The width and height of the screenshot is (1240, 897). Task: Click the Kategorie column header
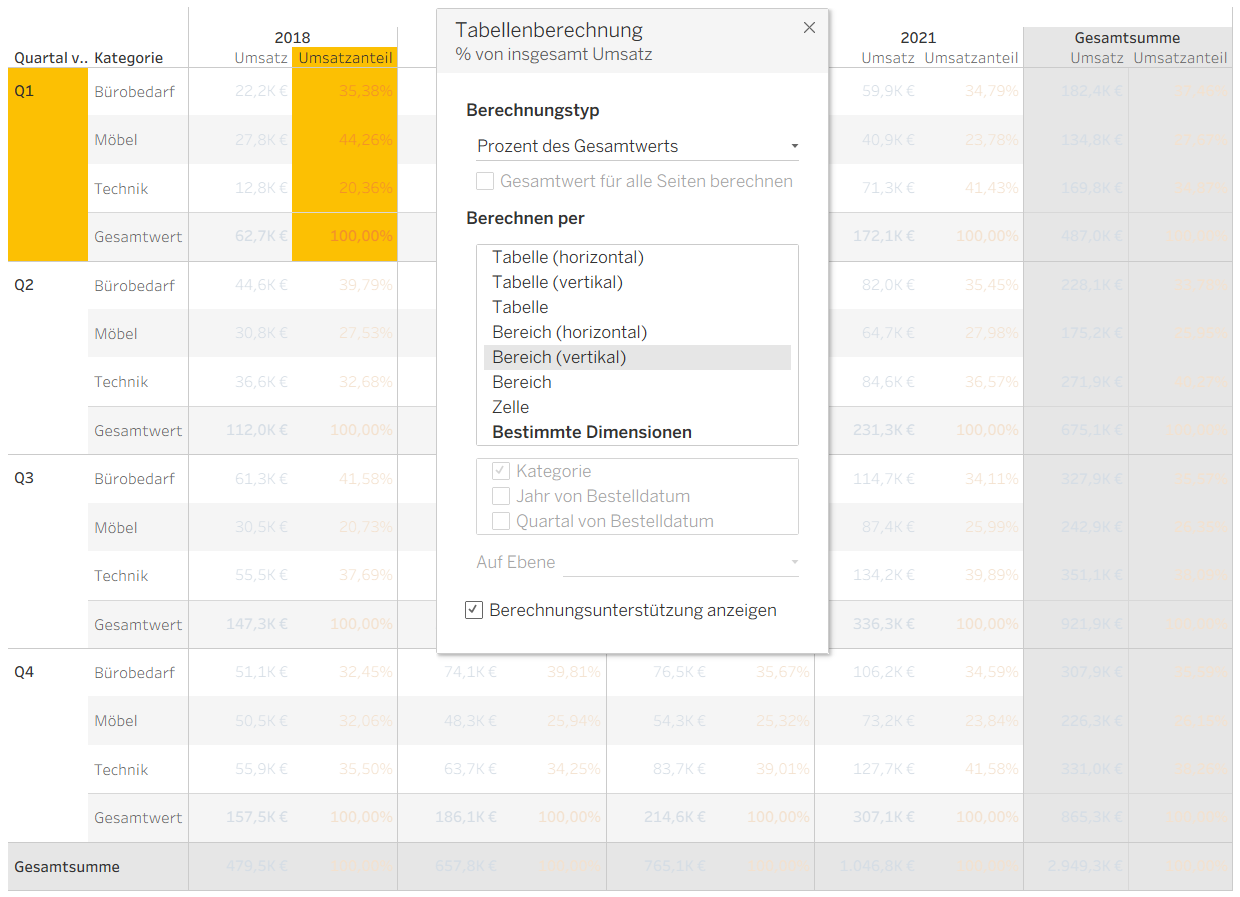[x=128, y=58]
